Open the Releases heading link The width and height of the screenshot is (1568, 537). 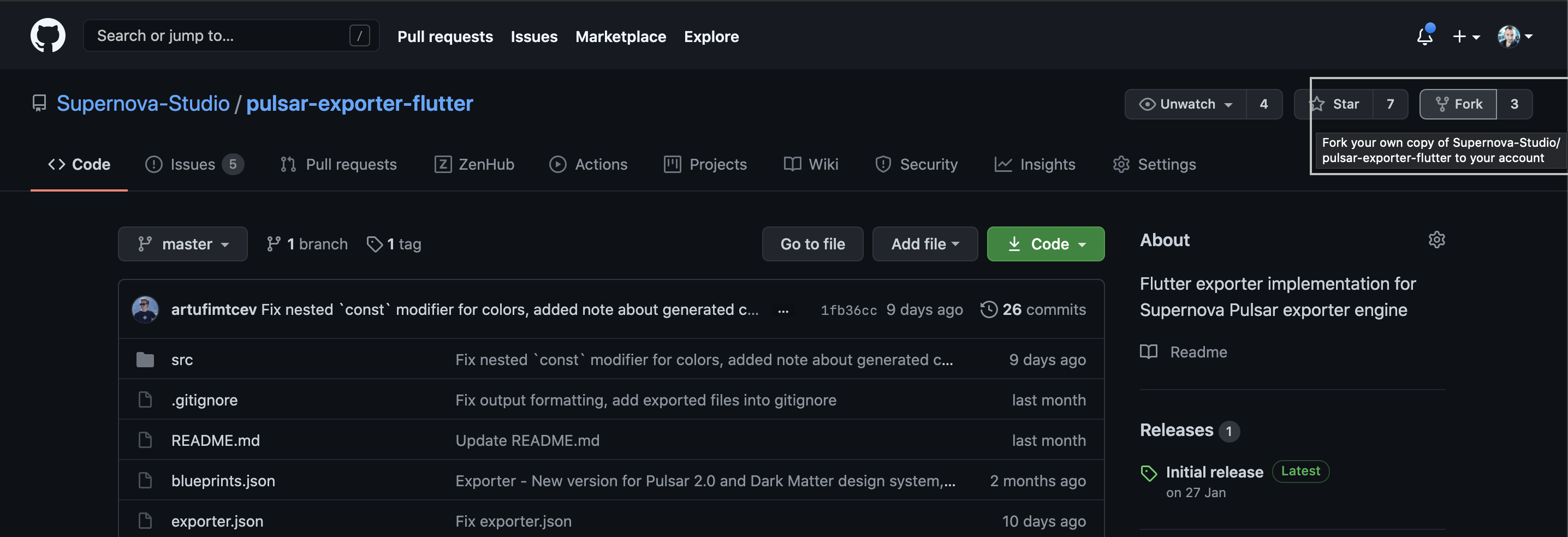1190,430
